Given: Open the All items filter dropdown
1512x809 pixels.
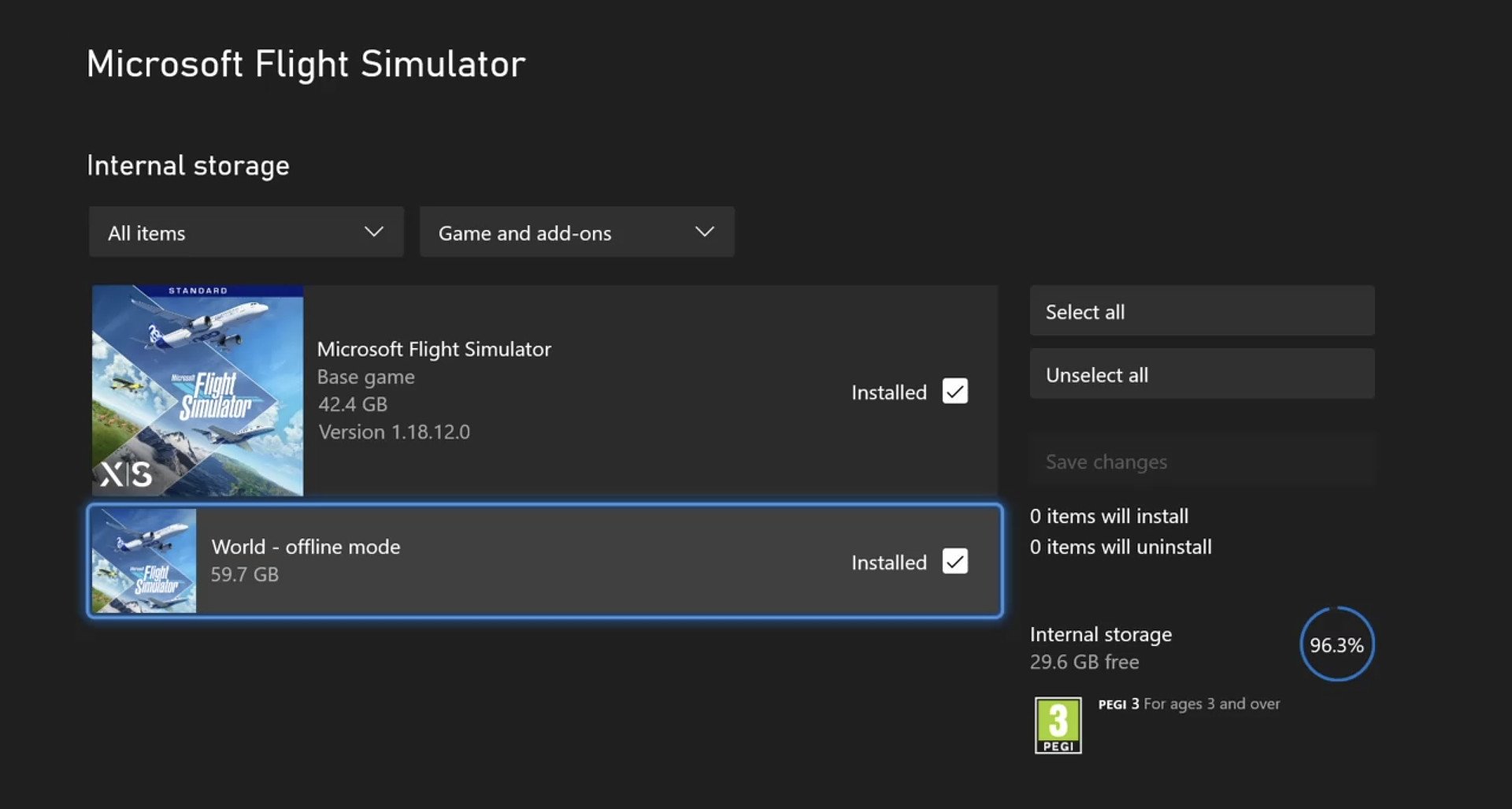Looking at the screenshot, I should (x=246, y=232).
